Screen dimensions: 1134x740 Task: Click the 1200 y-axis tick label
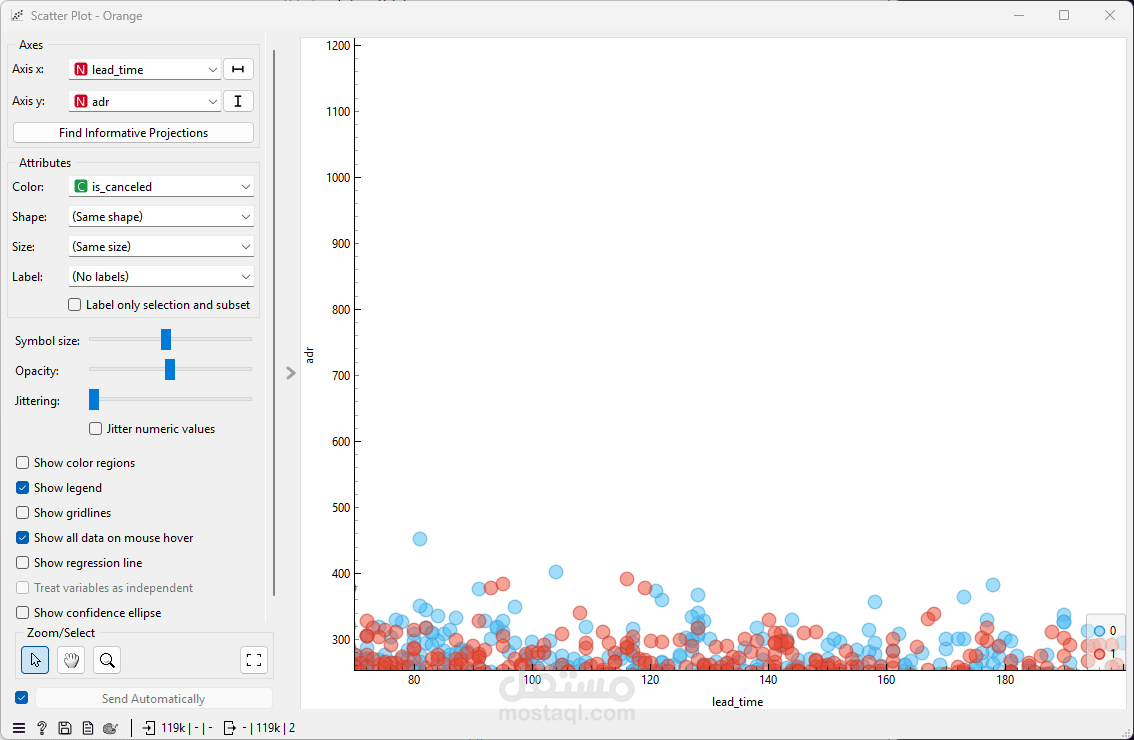click(x=338, y=46)
